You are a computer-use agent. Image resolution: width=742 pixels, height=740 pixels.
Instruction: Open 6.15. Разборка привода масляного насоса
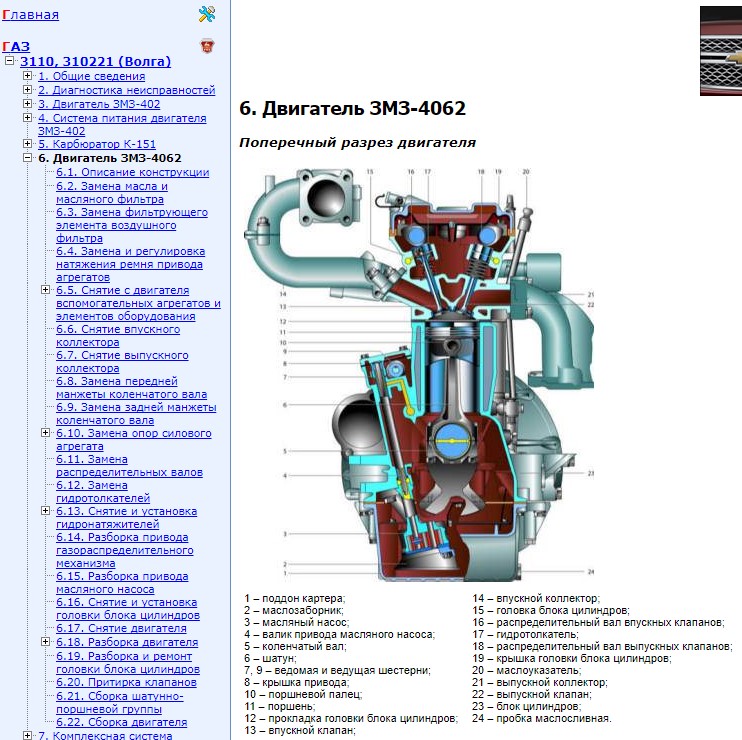click(x=122, y=582)
